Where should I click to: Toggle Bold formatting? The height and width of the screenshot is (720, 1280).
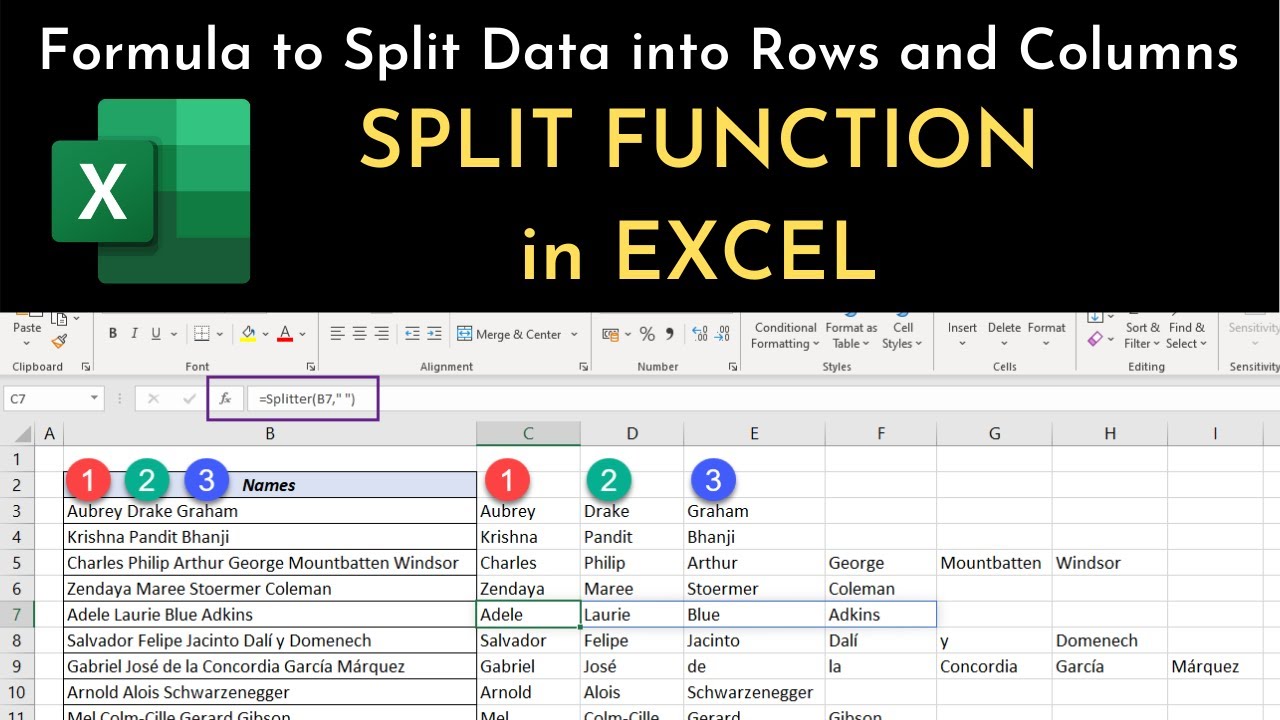click(112, 334)
